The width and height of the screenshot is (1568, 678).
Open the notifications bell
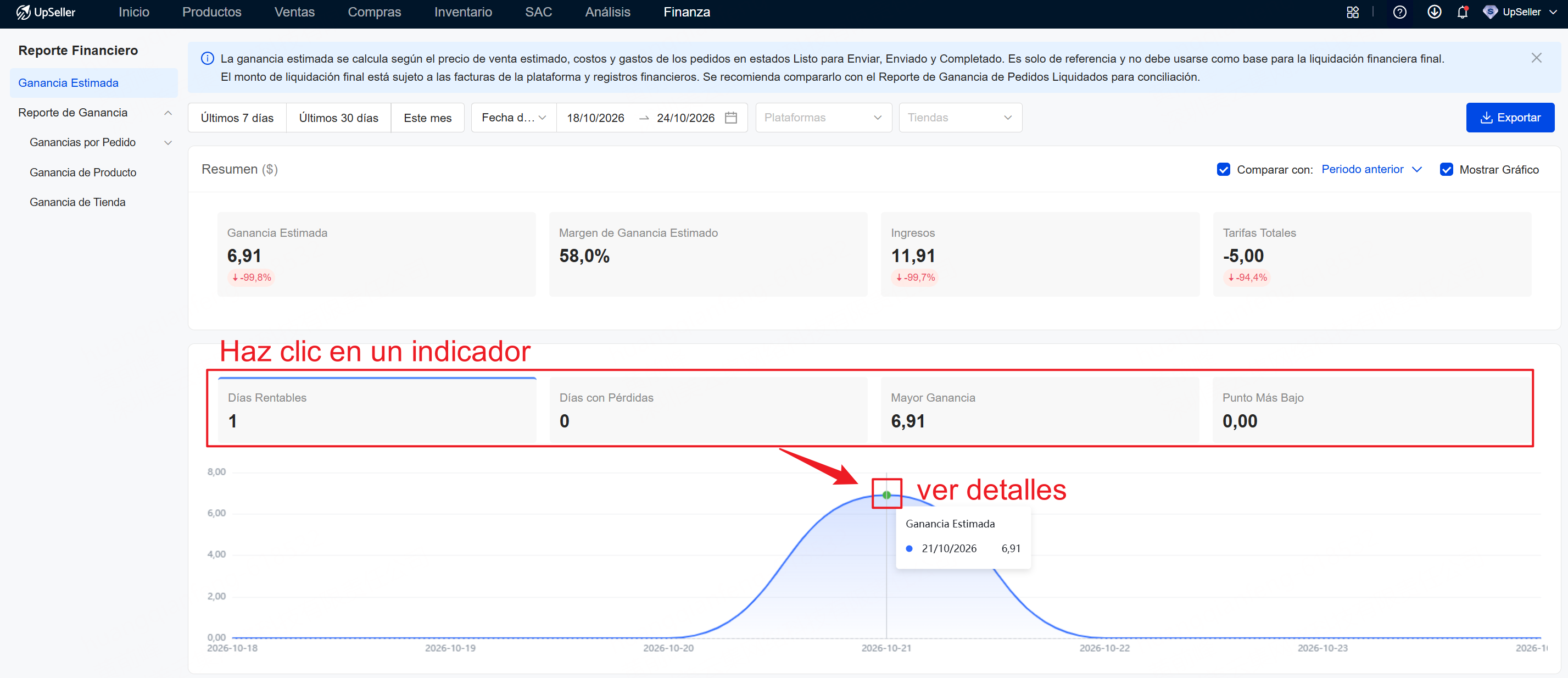1463,12
